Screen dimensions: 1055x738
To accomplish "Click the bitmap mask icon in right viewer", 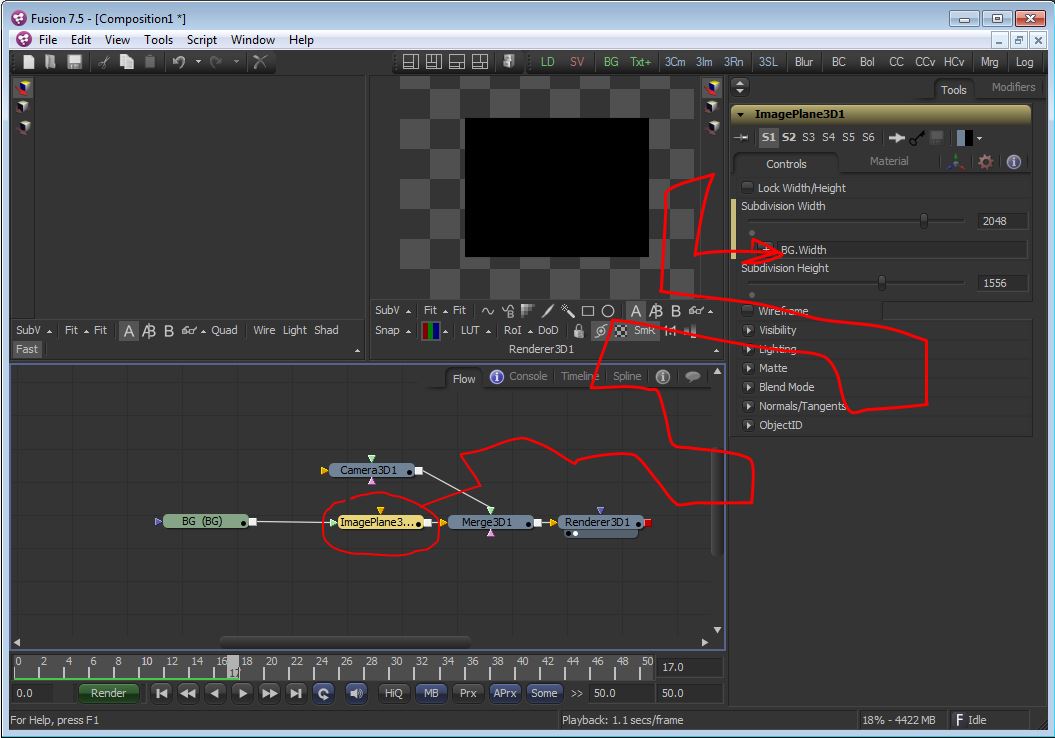I will coord(528,311).
